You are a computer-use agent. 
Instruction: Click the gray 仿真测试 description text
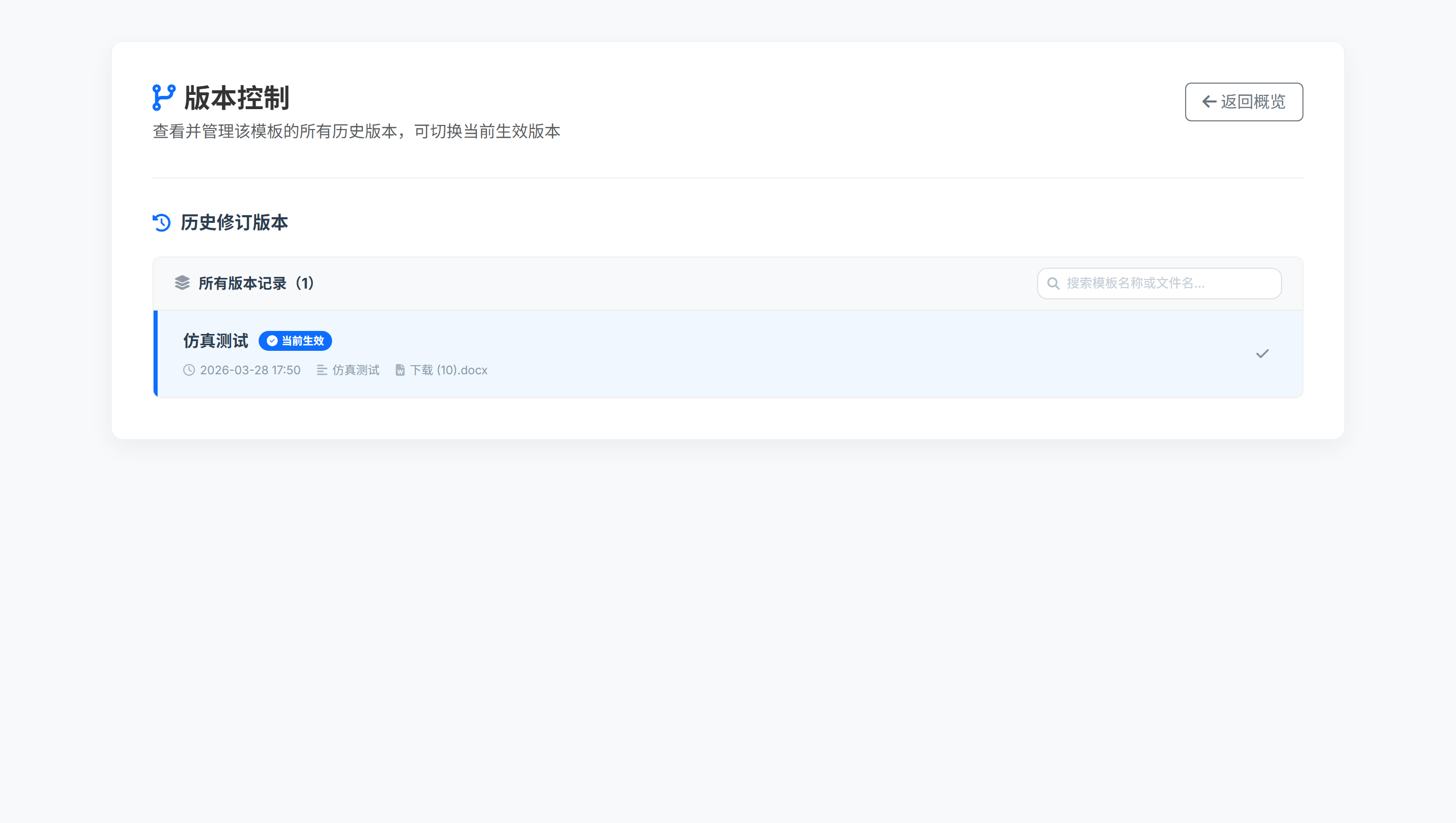(x=356, y=370)
